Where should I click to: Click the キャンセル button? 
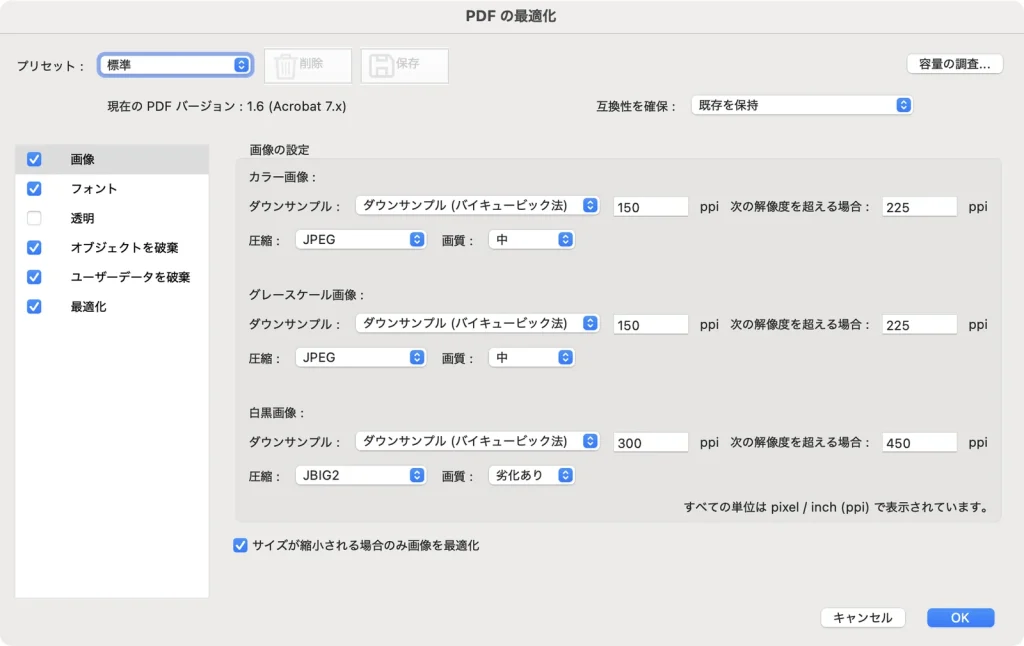[x=863, y=618]
